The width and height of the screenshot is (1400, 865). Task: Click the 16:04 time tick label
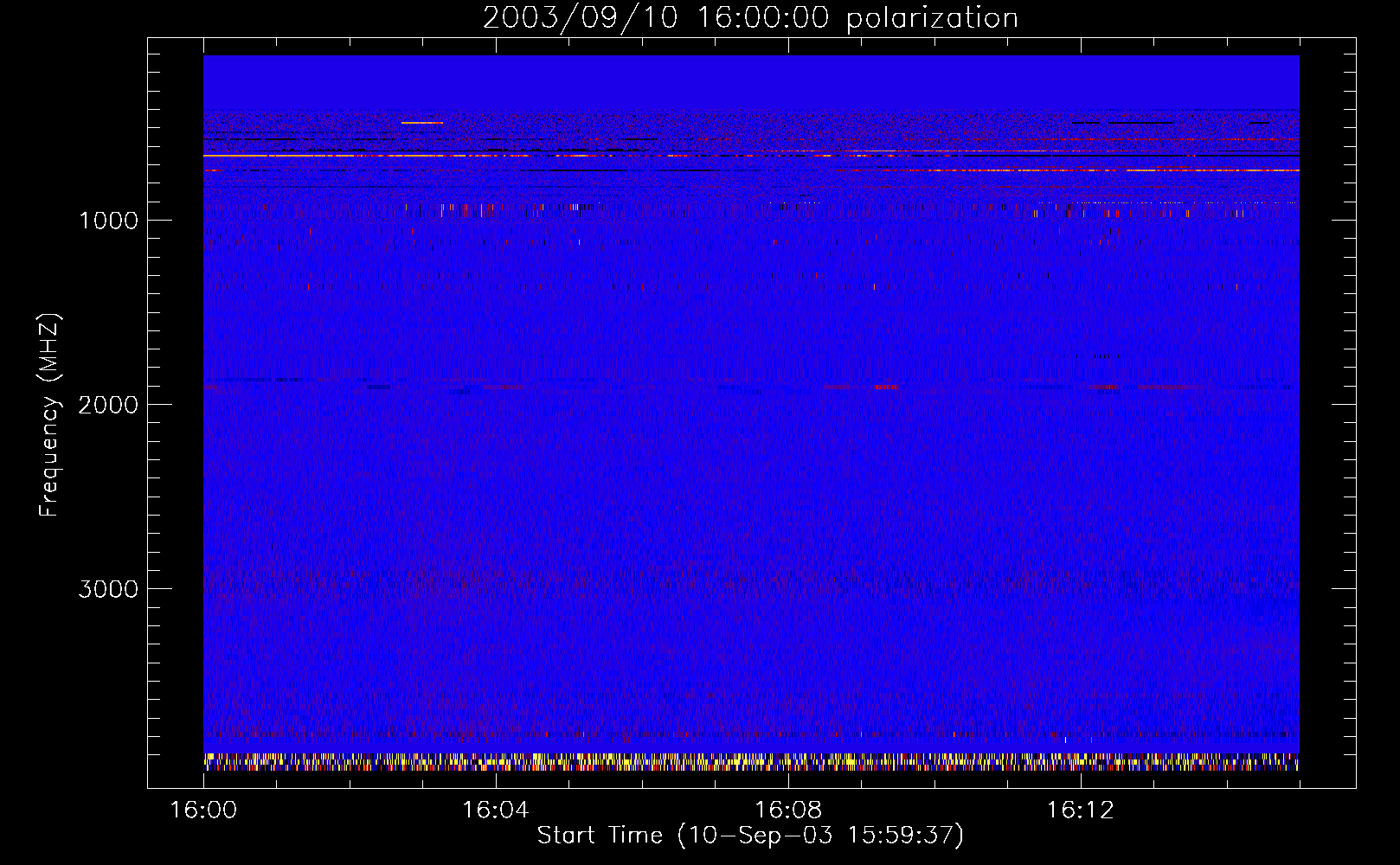[x=496, y=811]
